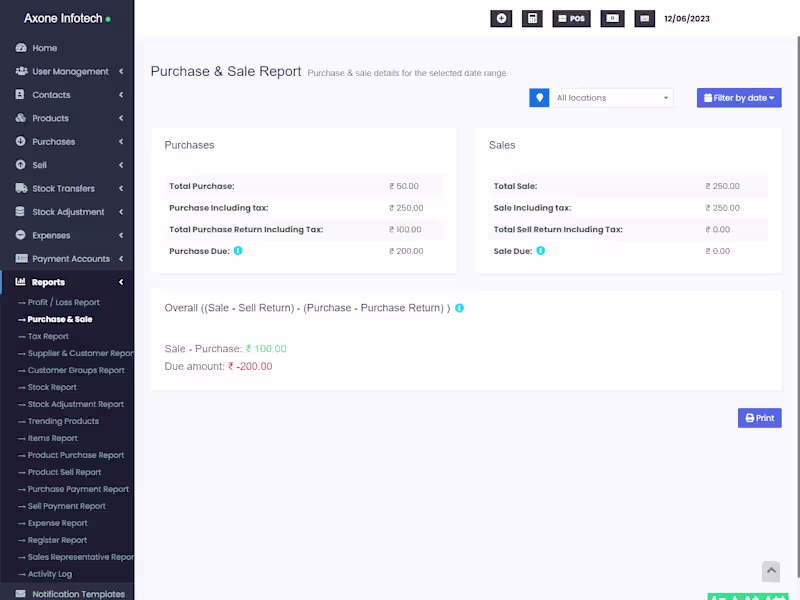Open the Filter by date dropdown
The height and width of the screenshot is (600, 800).
pyautogui.click(x=739, y=98)
